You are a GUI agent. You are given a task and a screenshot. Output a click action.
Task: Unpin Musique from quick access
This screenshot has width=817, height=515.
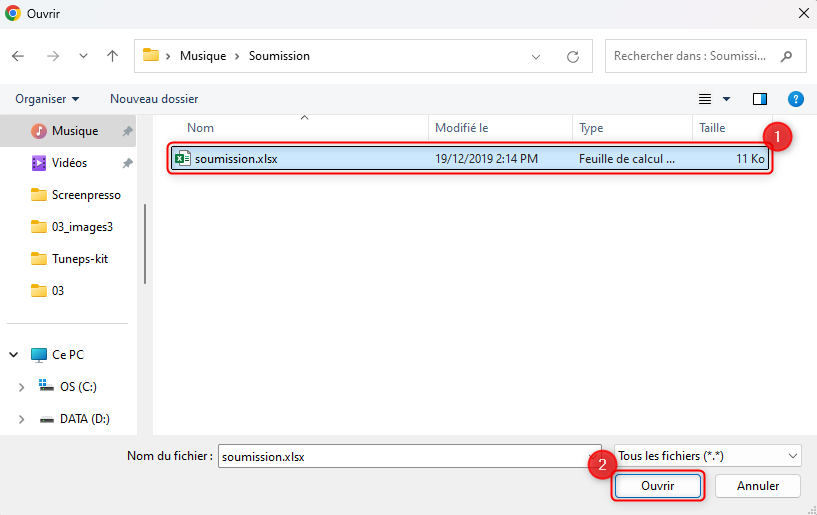(x=128, y=131)
